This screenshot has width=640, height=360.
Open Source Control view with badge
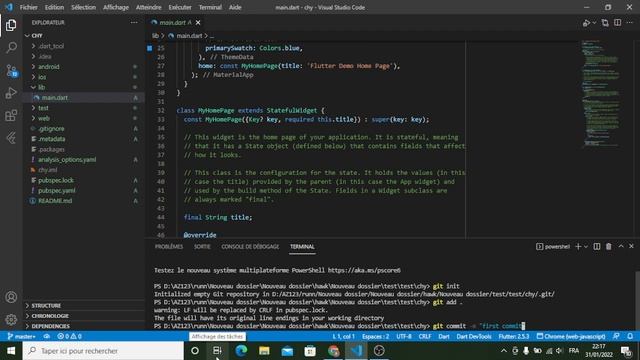[x=11, y=71]
